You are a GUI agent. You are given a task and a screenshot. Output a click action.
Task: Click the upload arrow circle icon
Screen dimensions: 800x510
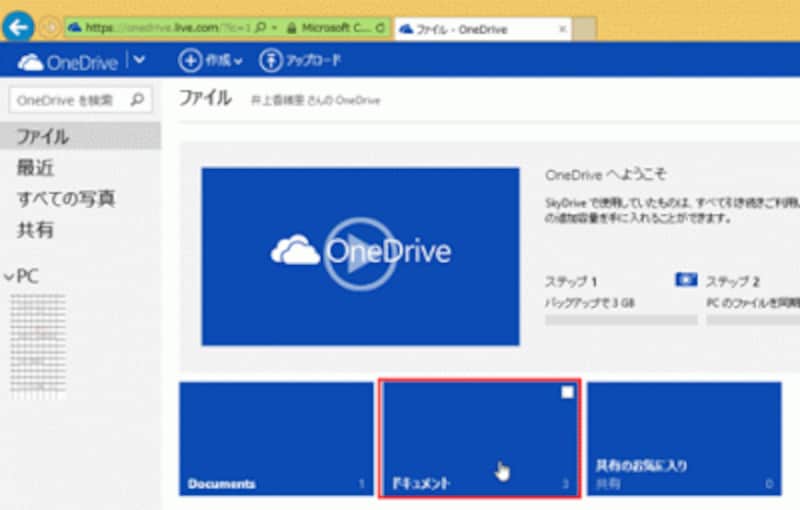(x=270, y=61)
